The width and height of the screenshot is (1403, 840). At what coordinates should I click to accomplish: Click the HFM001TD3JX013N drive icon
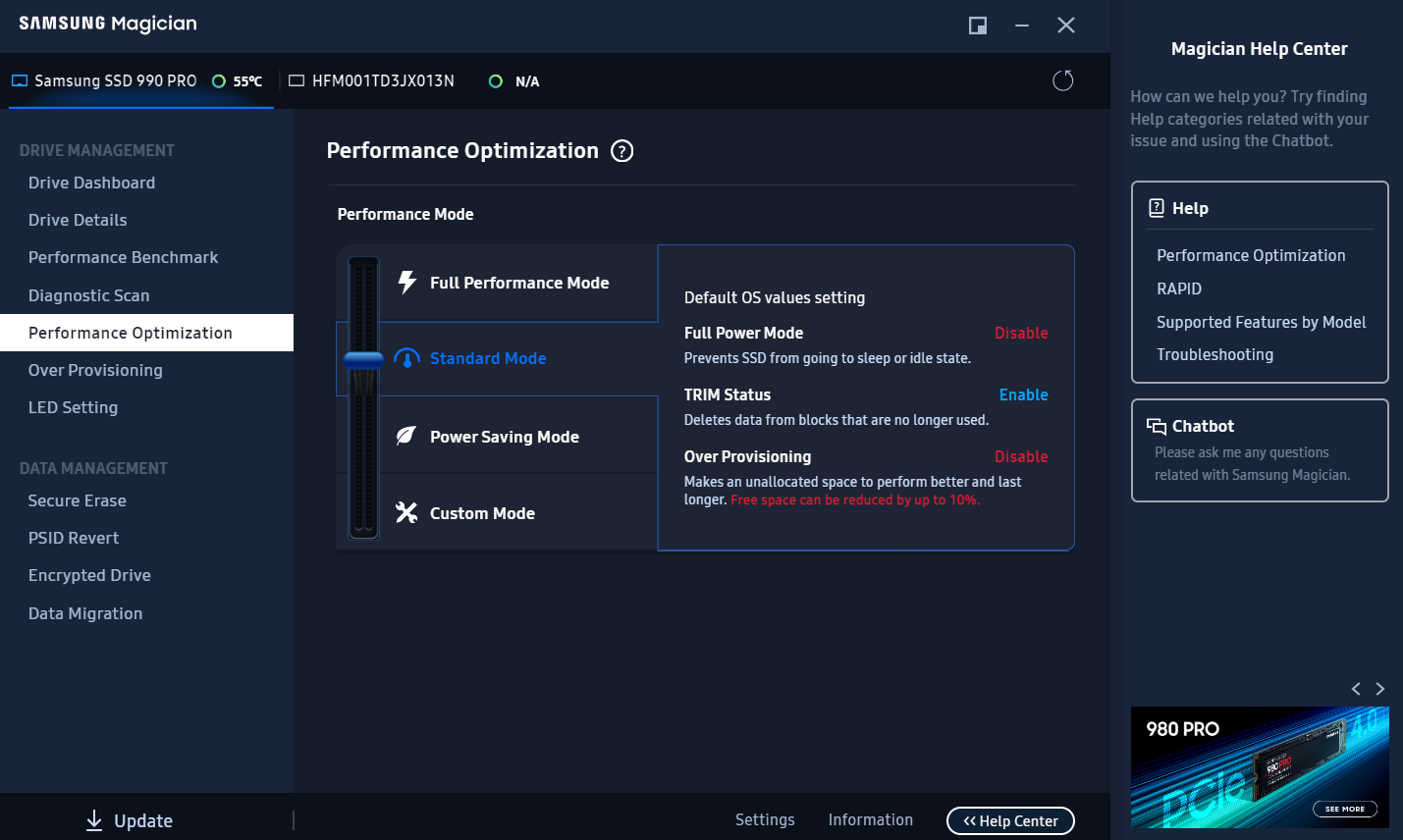pyautogui.click(x=297, y=80)
